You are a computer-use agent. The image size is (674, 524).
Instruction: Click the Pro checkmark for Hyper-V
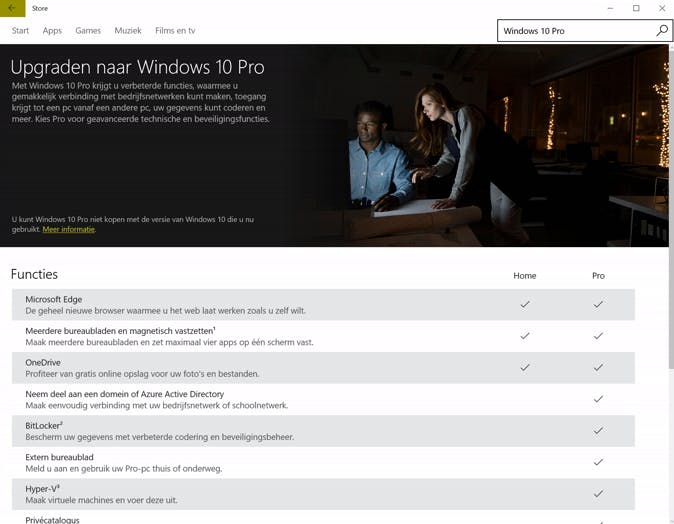(x=598, y=494)
